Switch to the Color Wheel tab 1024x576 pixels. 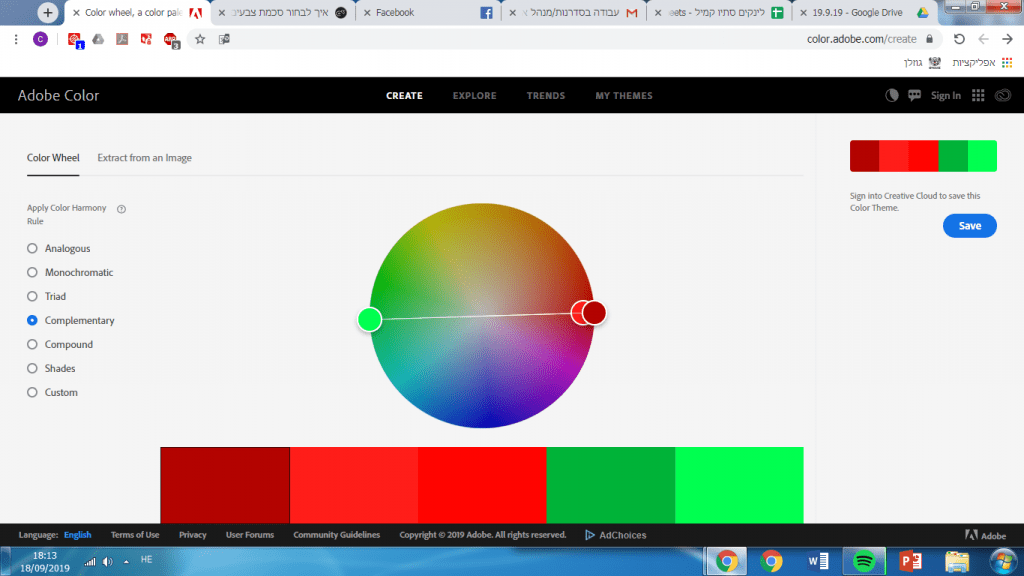53,157
